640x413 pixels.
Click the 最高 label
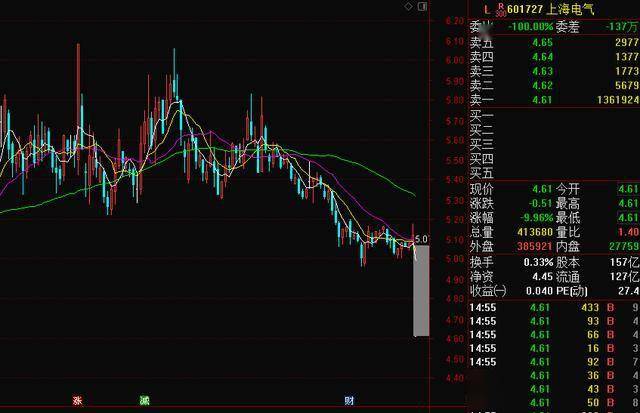click(x=568, y=203)
